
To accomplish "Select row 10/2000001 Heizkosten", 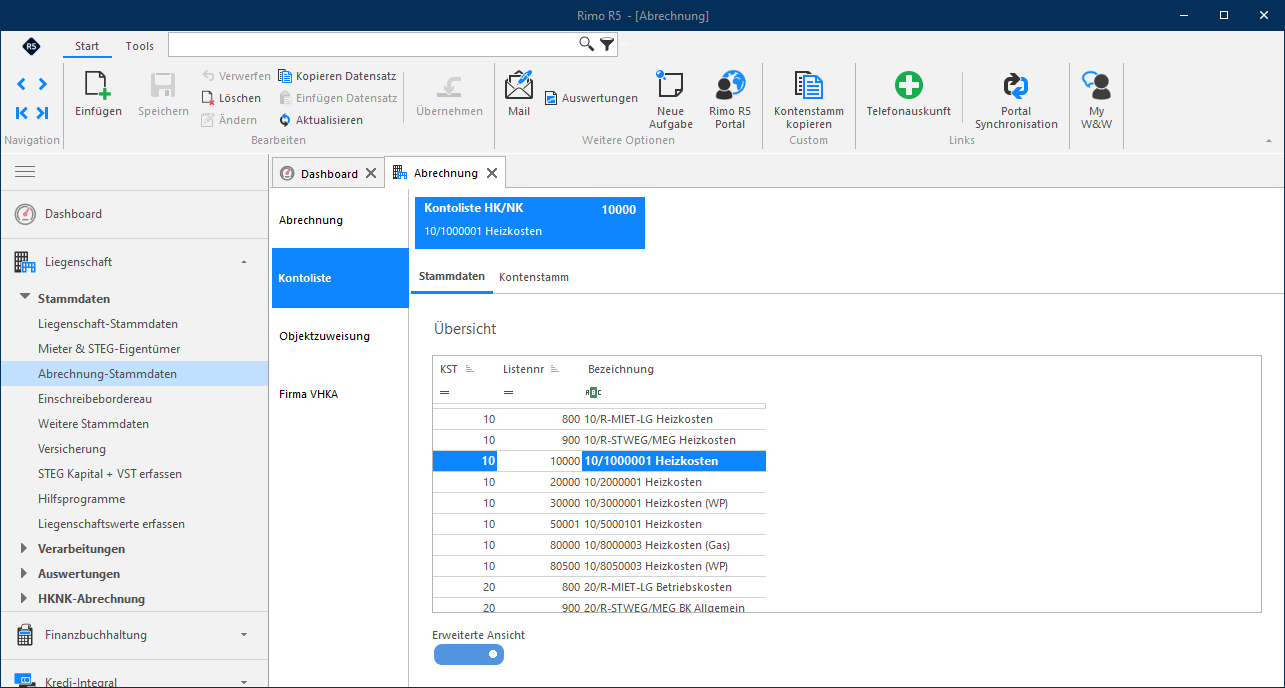I will [599, 482].
